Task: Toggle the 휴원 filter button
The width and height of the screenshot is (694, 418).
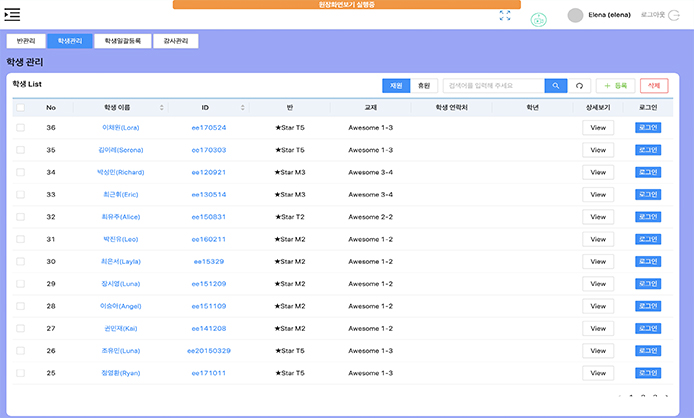Action: point(424,86)
